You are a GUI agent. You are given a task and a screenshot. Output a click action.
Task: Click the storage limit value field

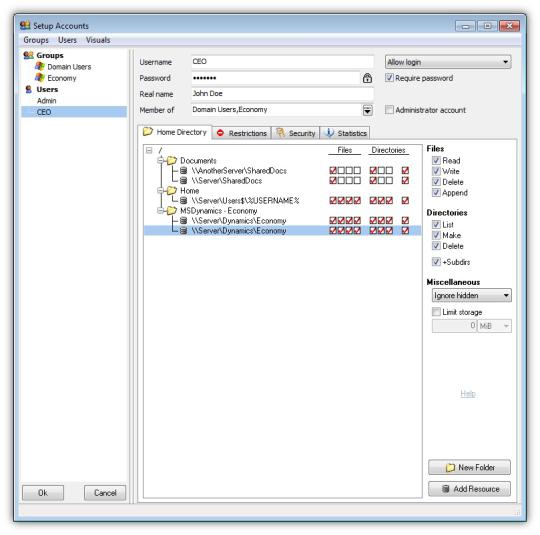pos(455,326)
